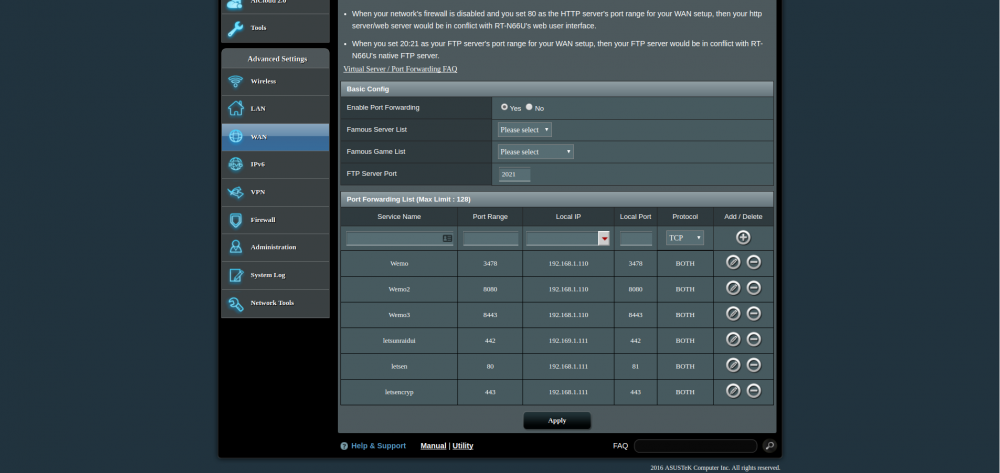Click the WAN globe icon
The width and height of the screenshot is (1000, 473).
(236, 137)
